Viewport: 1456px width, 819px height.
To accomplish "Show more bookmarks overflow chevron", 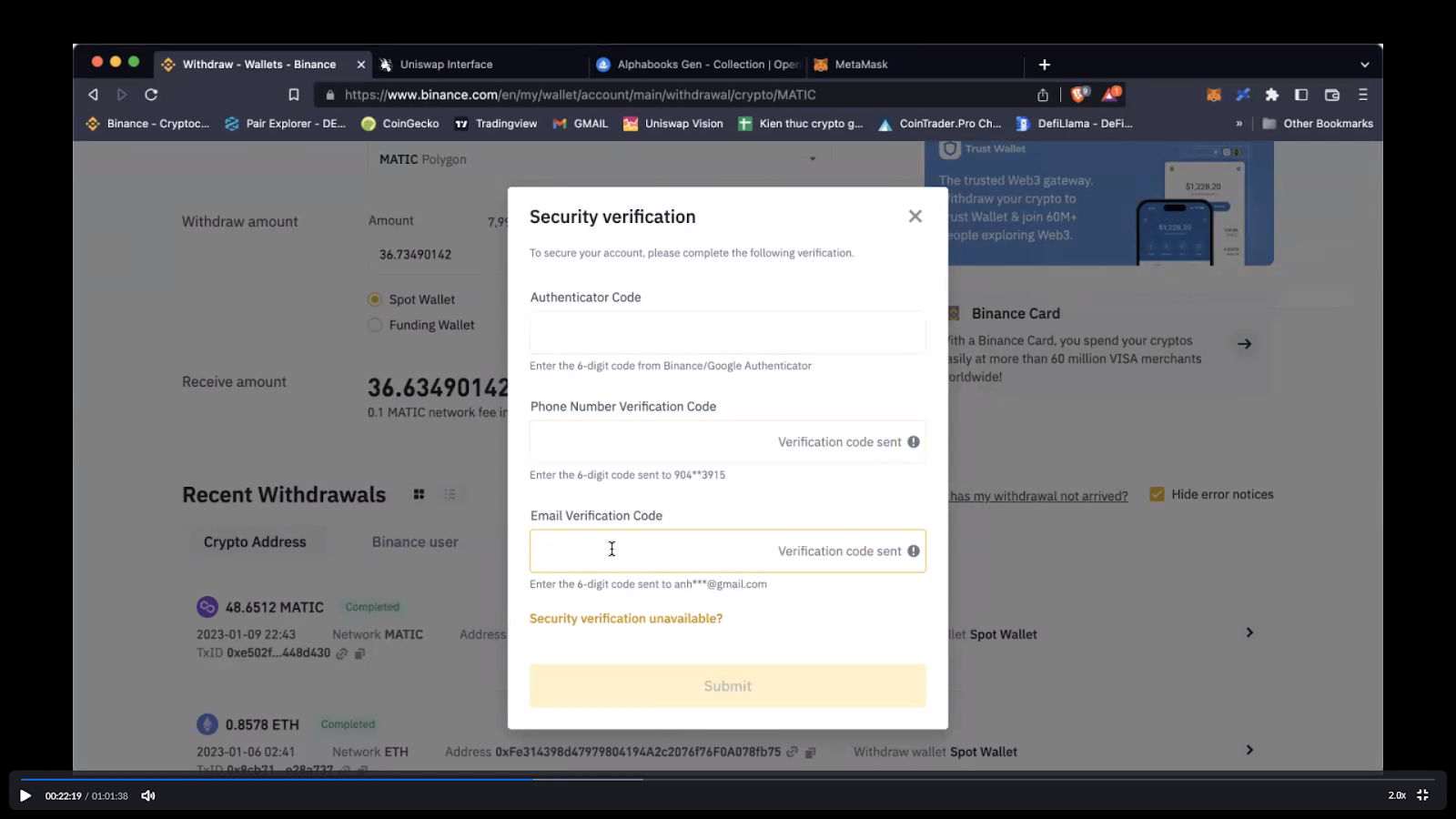I will click(1239, 124).
